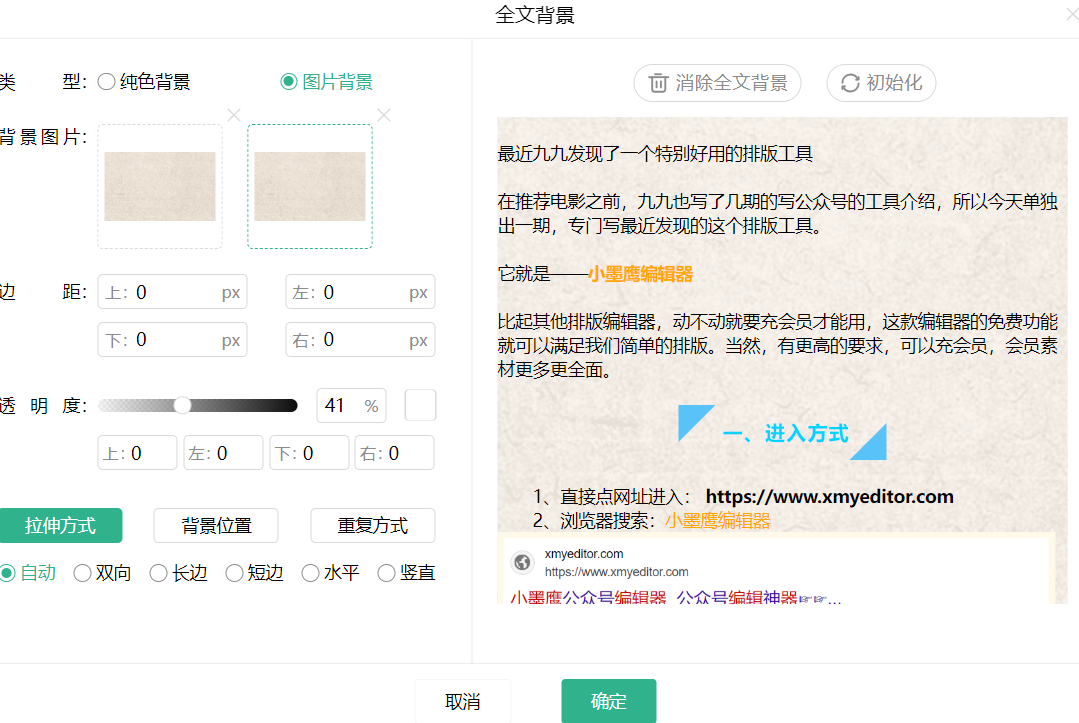This screenshot has height=723, width=1079.
Task: Switch to the 重复方式 tab
Action: (x=372, y=525)
